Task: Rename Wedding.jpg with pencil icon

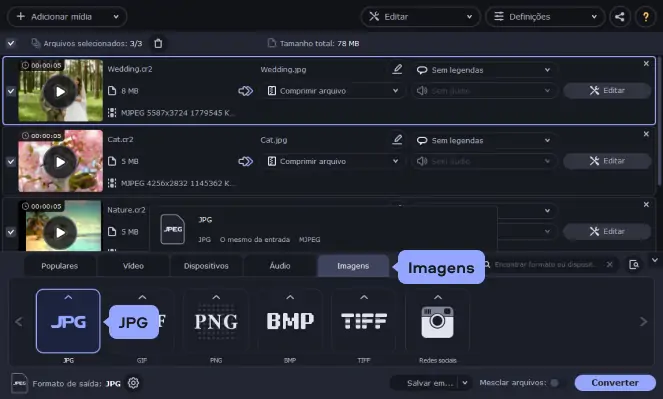Action: [397, 69]
